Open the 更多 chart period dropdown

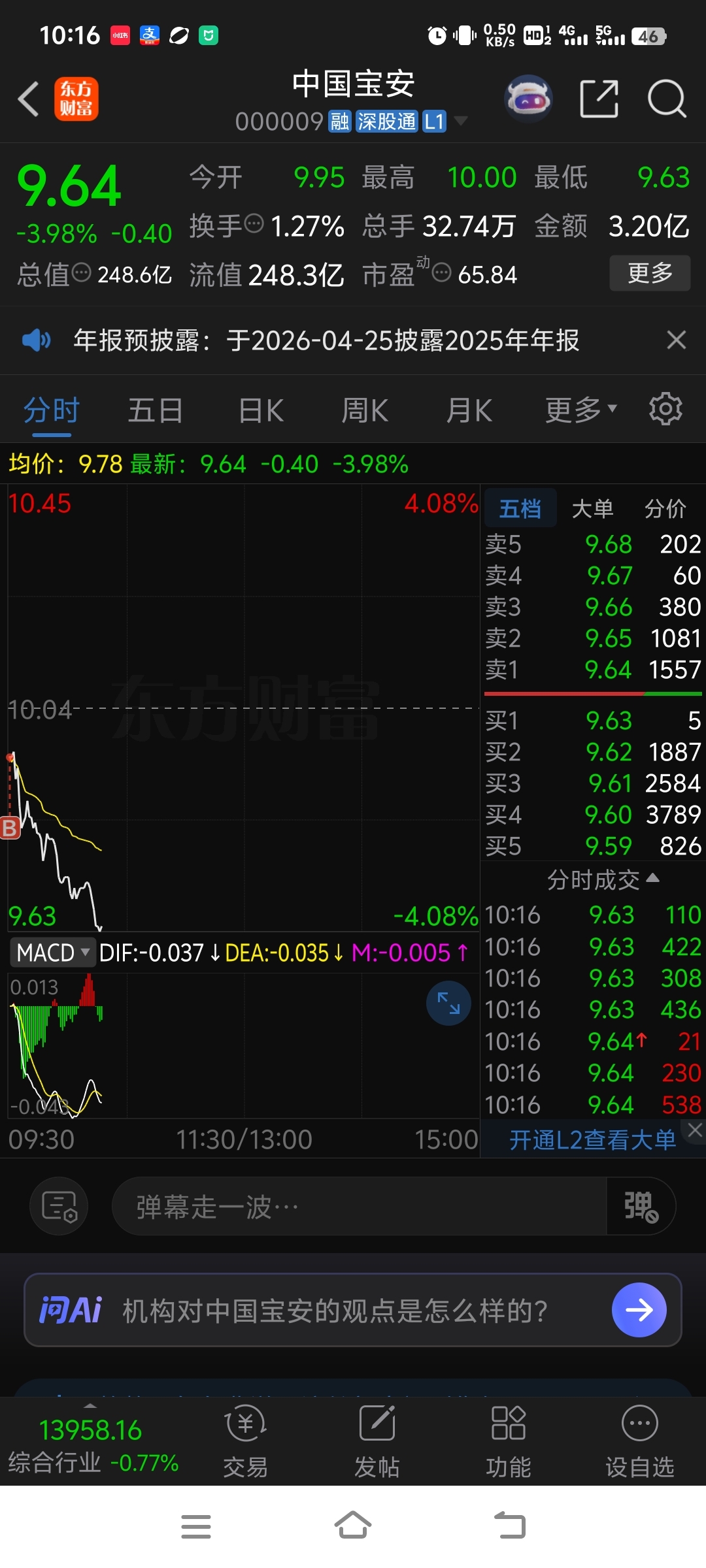(580, 410)
